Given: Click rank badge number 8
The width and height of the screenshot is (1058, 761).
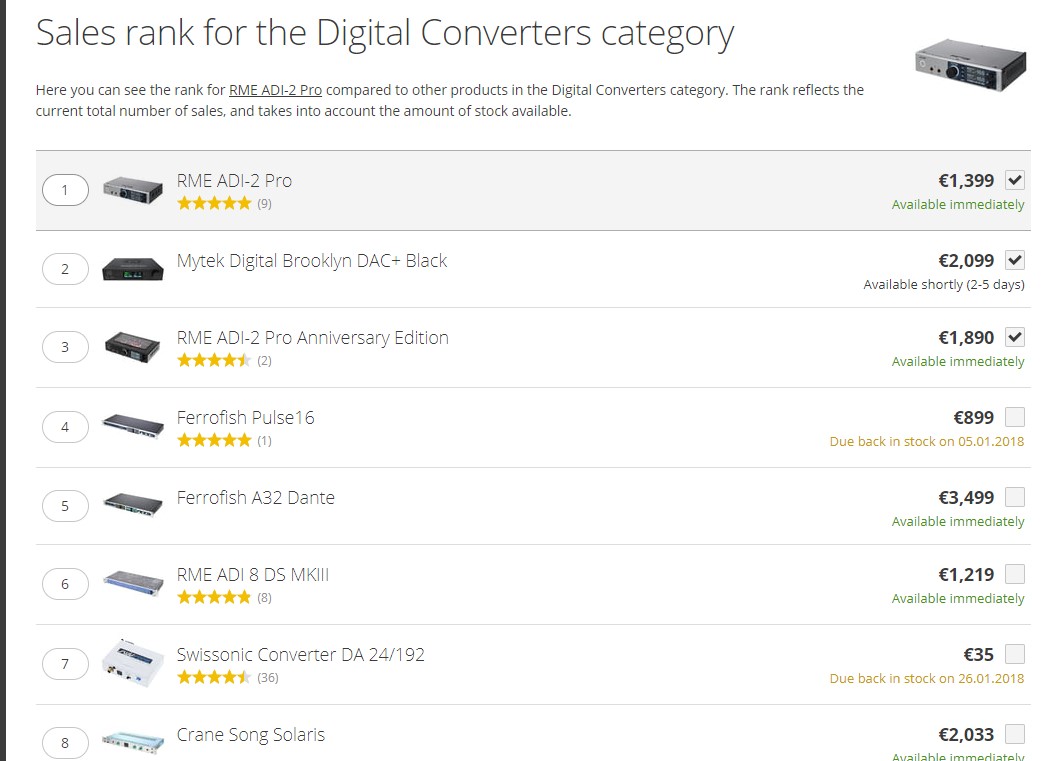Looking at the screenshot, I should pyautogui.click(x=65, y=743).
